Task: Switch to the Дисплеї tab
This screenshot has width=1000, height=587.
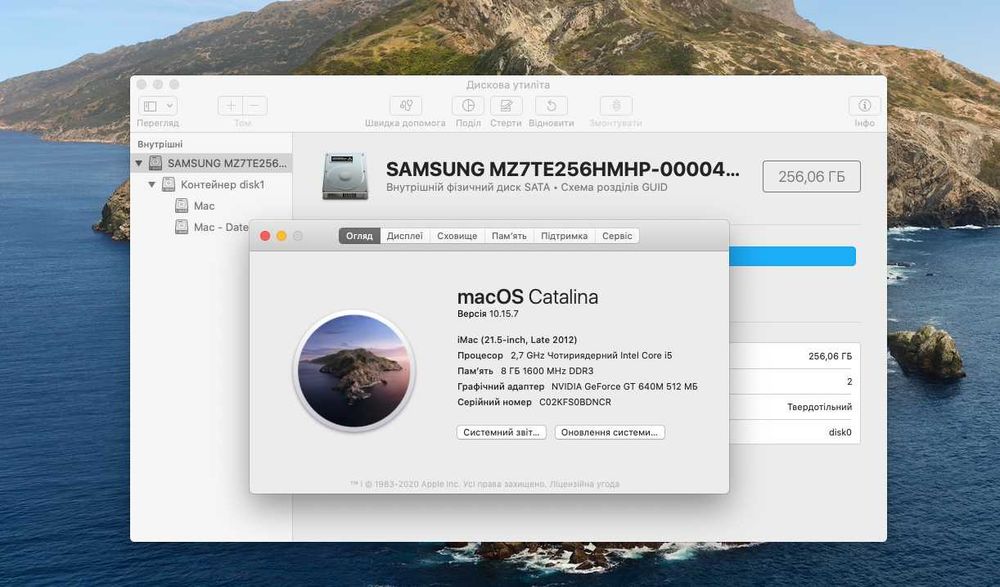Action: 405,236
